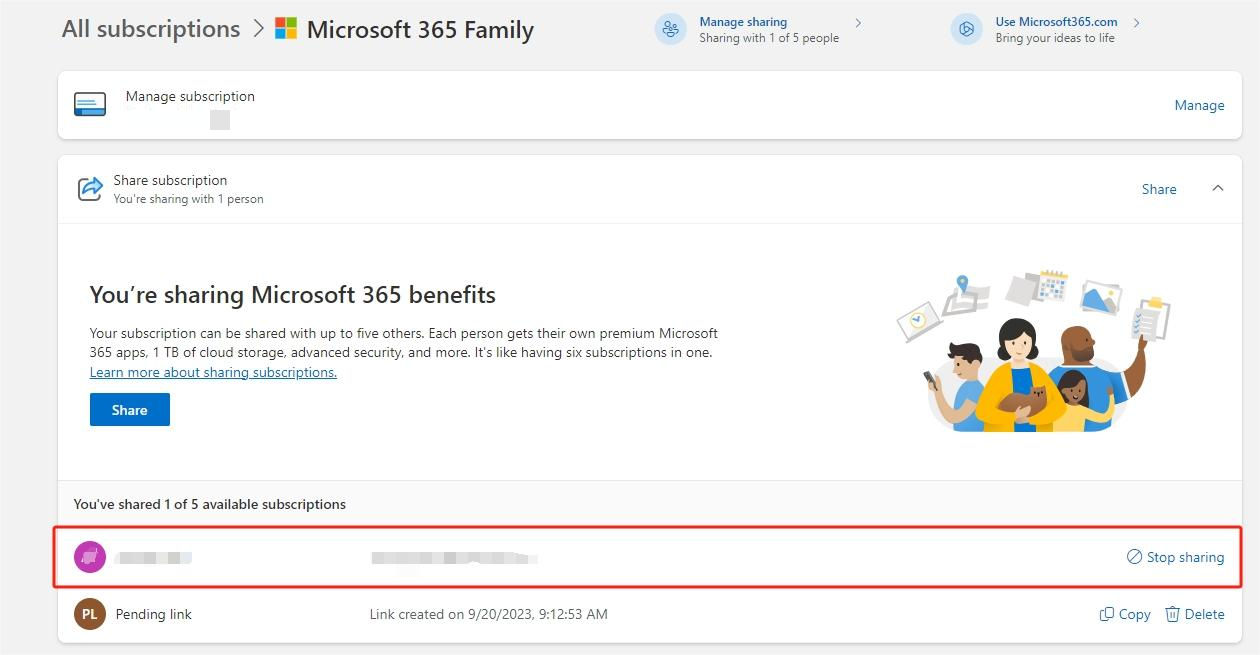Click the Microsoft 365 Family logo icon
This screenshot has height=655, width=1260.
click(x=285, y=29)
